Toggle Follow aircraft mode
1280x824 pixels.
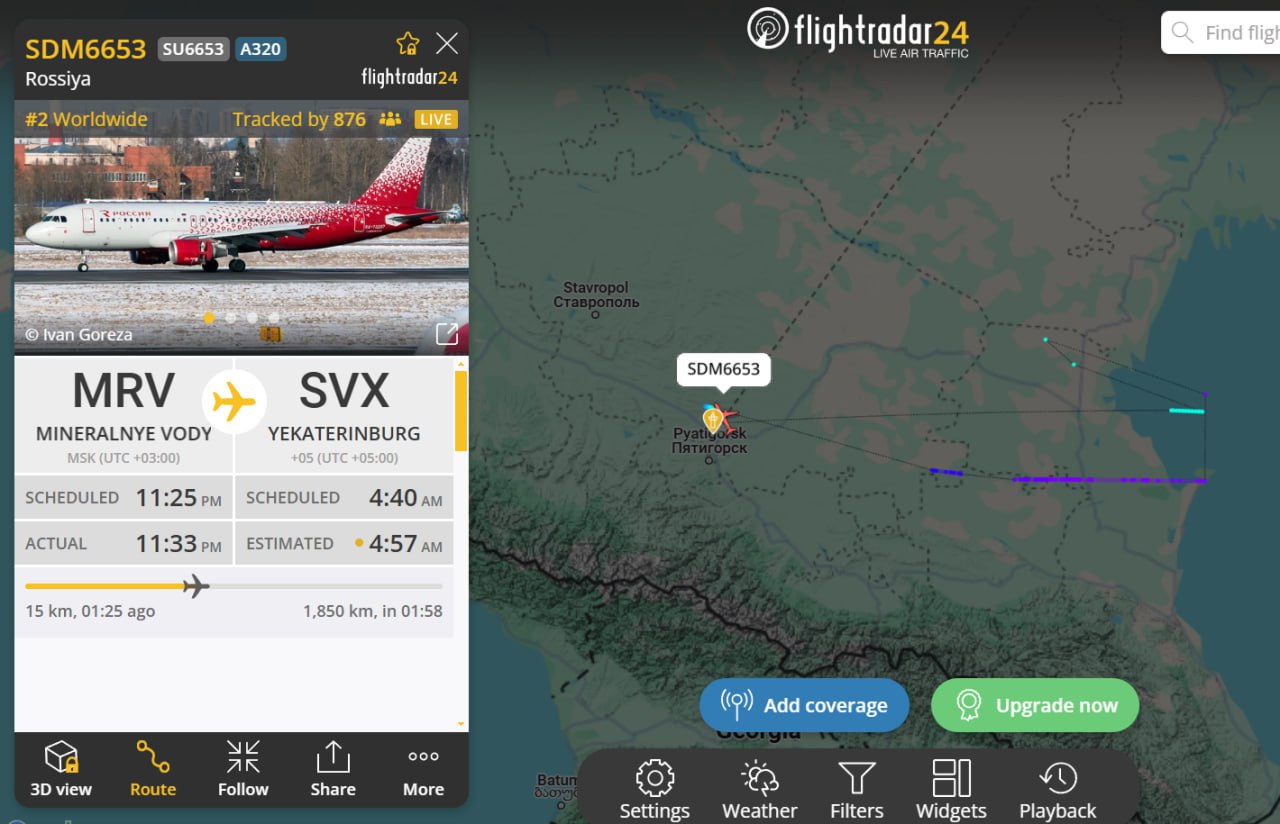pyautogui.click(x=243, y=768)
